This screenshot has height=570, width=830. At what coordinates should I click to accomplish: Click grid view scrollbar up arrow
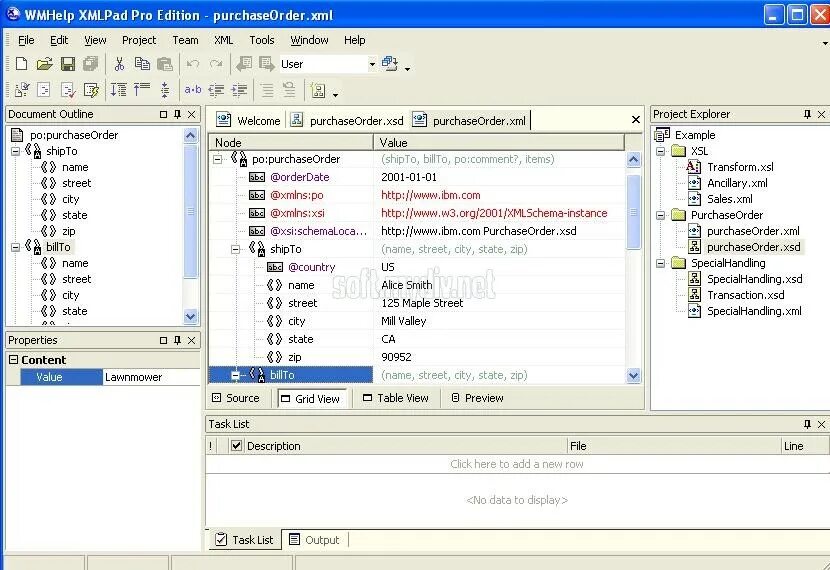(633, 159)
